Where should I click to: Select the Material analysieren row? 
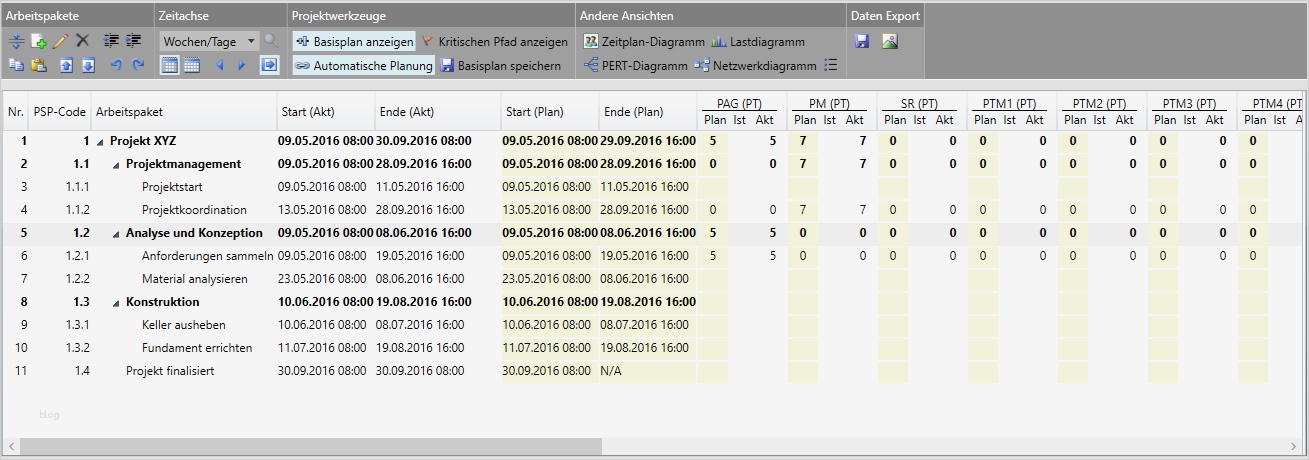click(654, 279)
